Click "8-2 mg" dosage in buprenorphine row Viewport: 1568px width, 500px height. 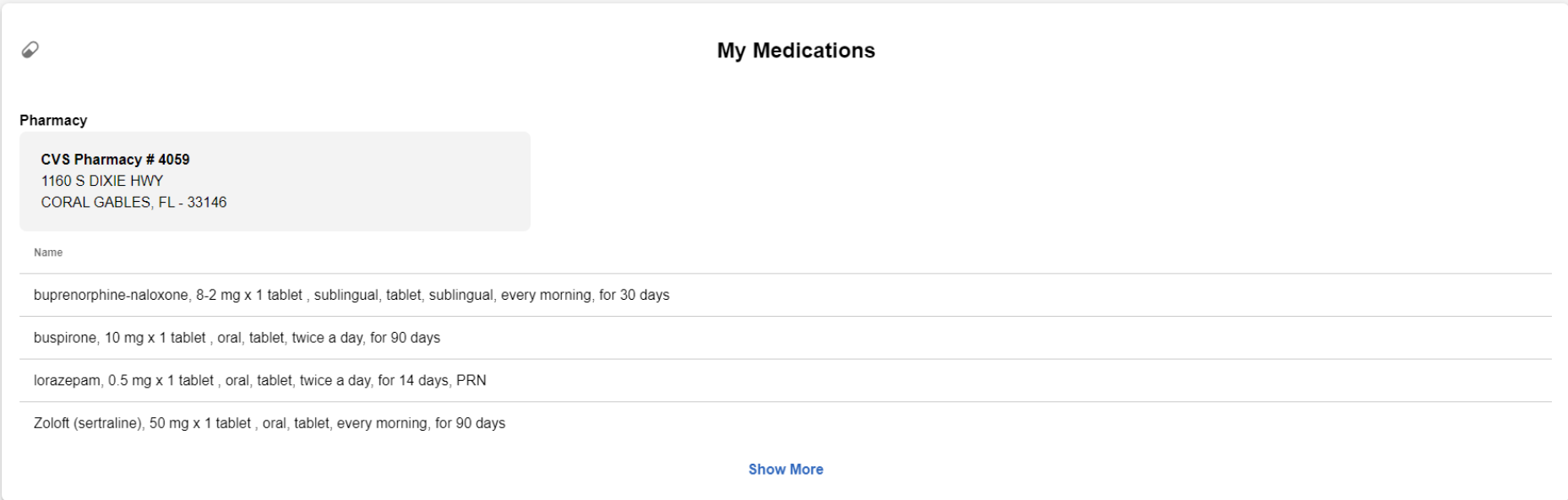pyautogui.click(x=218, y=295)
